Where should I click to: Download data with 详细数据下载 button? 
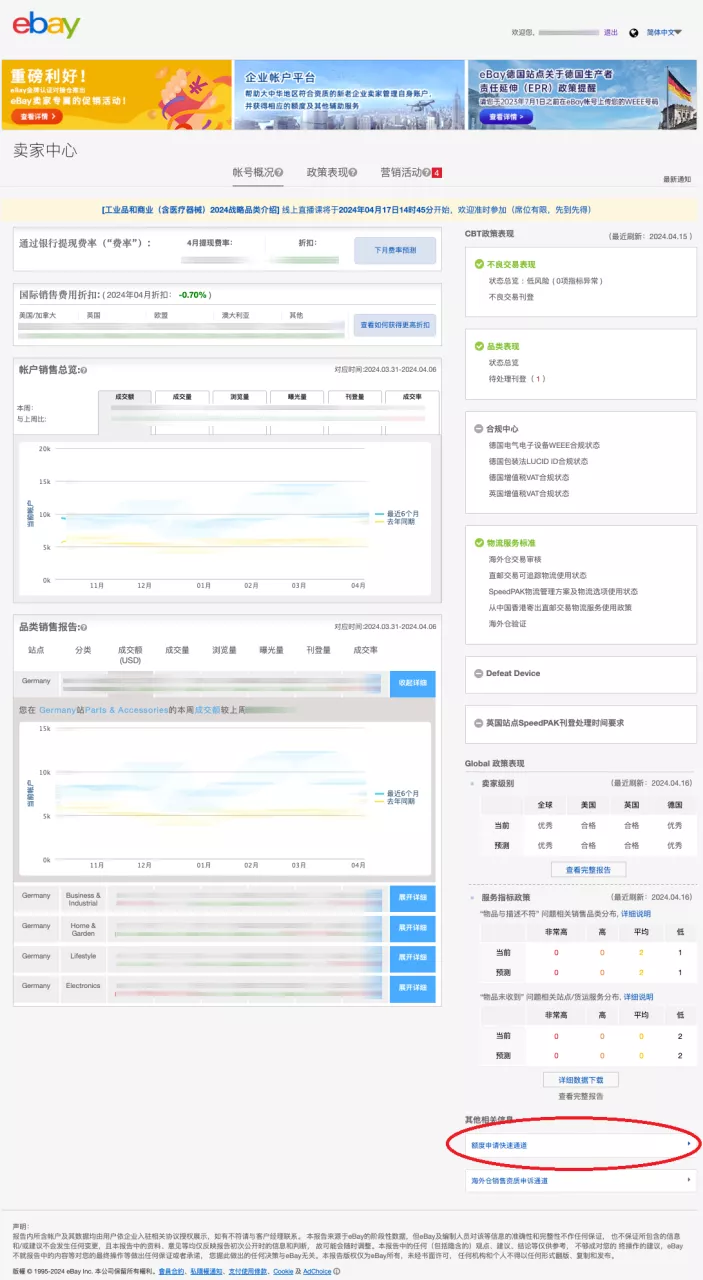(x=581, y=1080)
